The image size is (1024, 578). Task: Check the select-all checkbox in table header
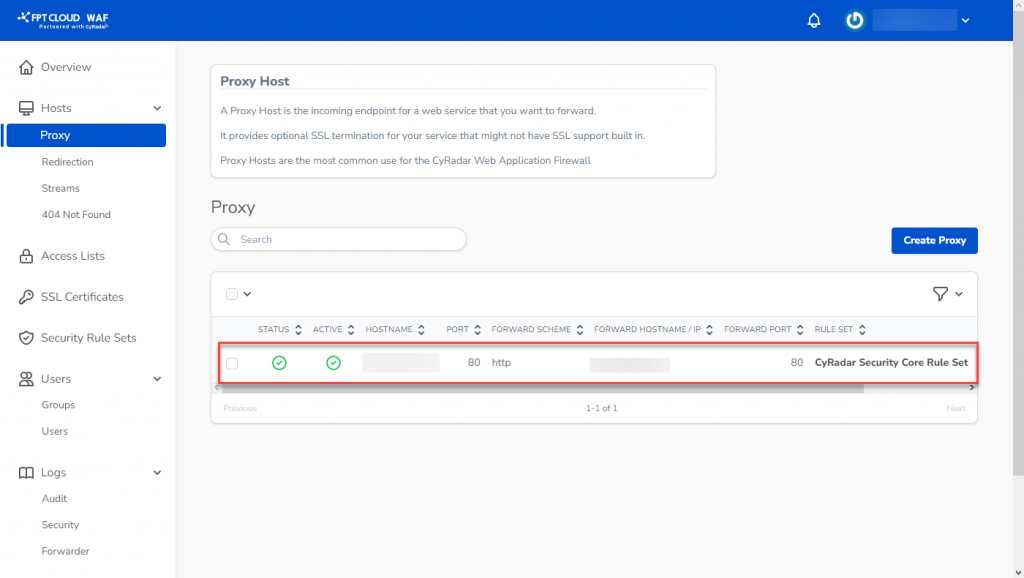pos(232,291)
